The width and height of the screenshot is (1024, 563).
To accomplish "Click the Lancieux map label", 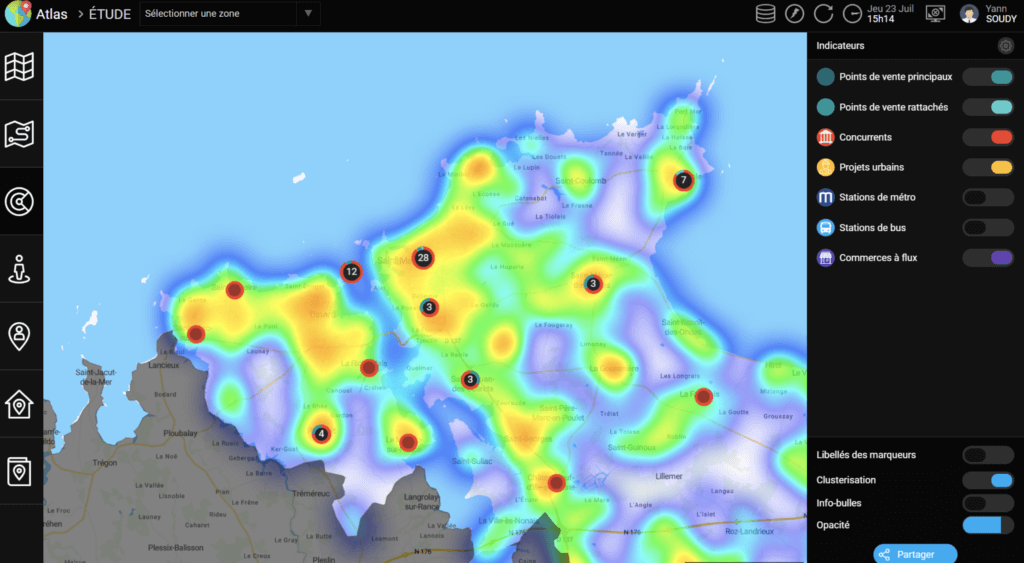I will tap(163, 366).
